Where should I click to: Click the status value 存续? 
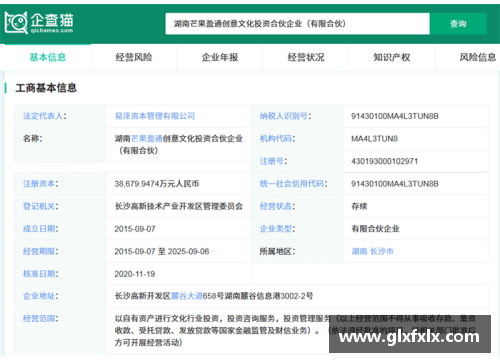tap(359, 206)
